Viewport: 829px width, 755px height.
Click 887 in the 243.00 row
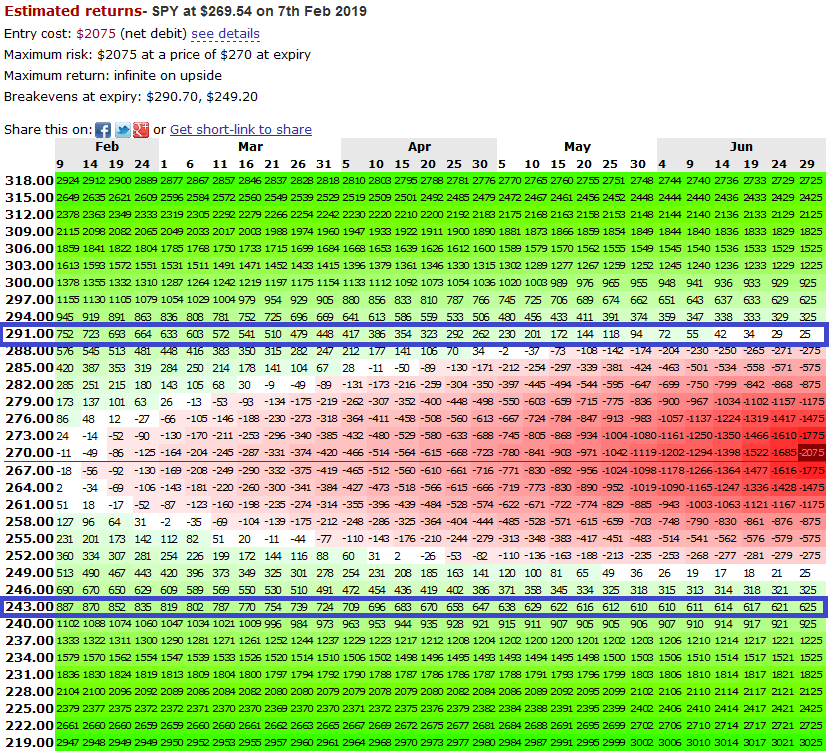[x=65, y=607]
